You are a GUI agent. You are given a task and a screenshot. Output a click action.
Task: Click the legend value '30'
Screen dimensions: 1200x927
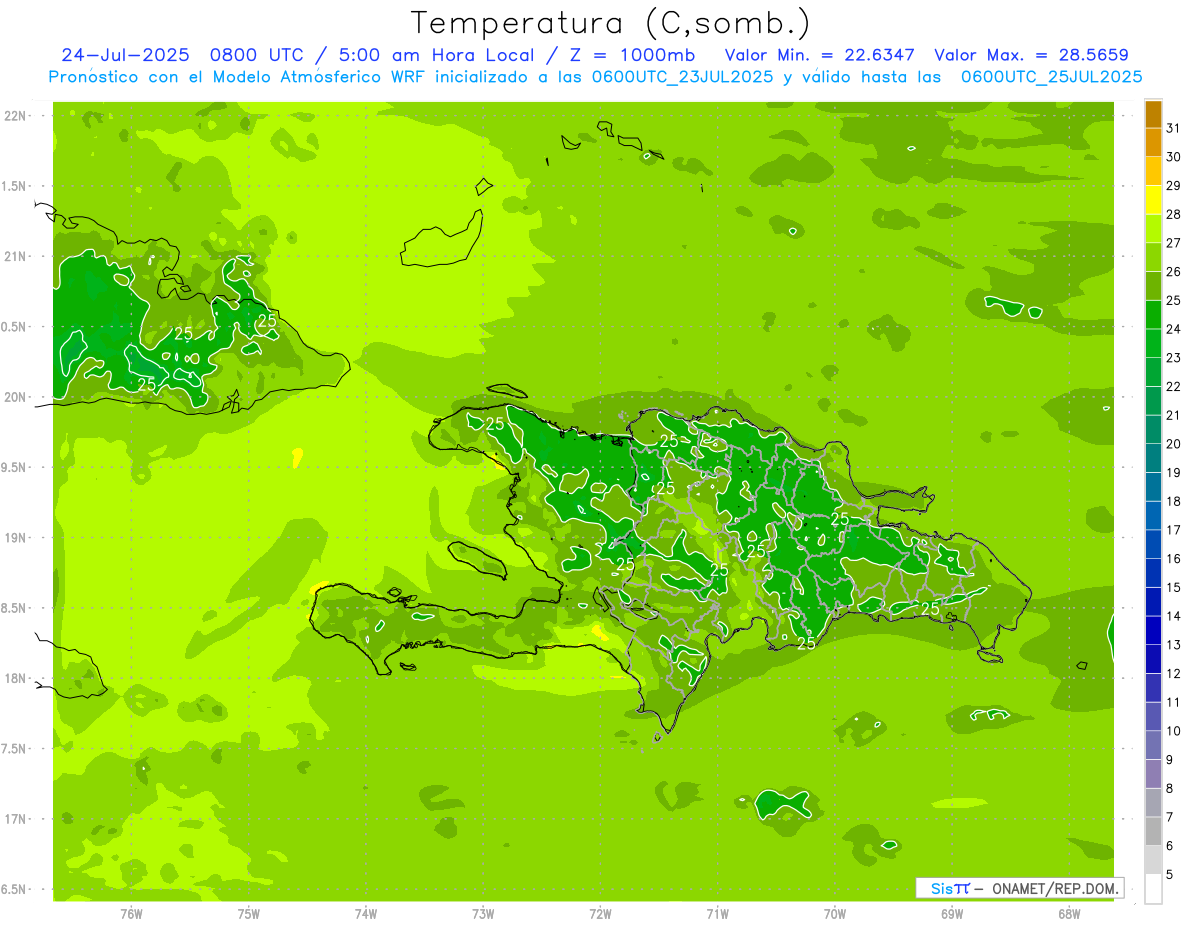[x=1174, y=156]
